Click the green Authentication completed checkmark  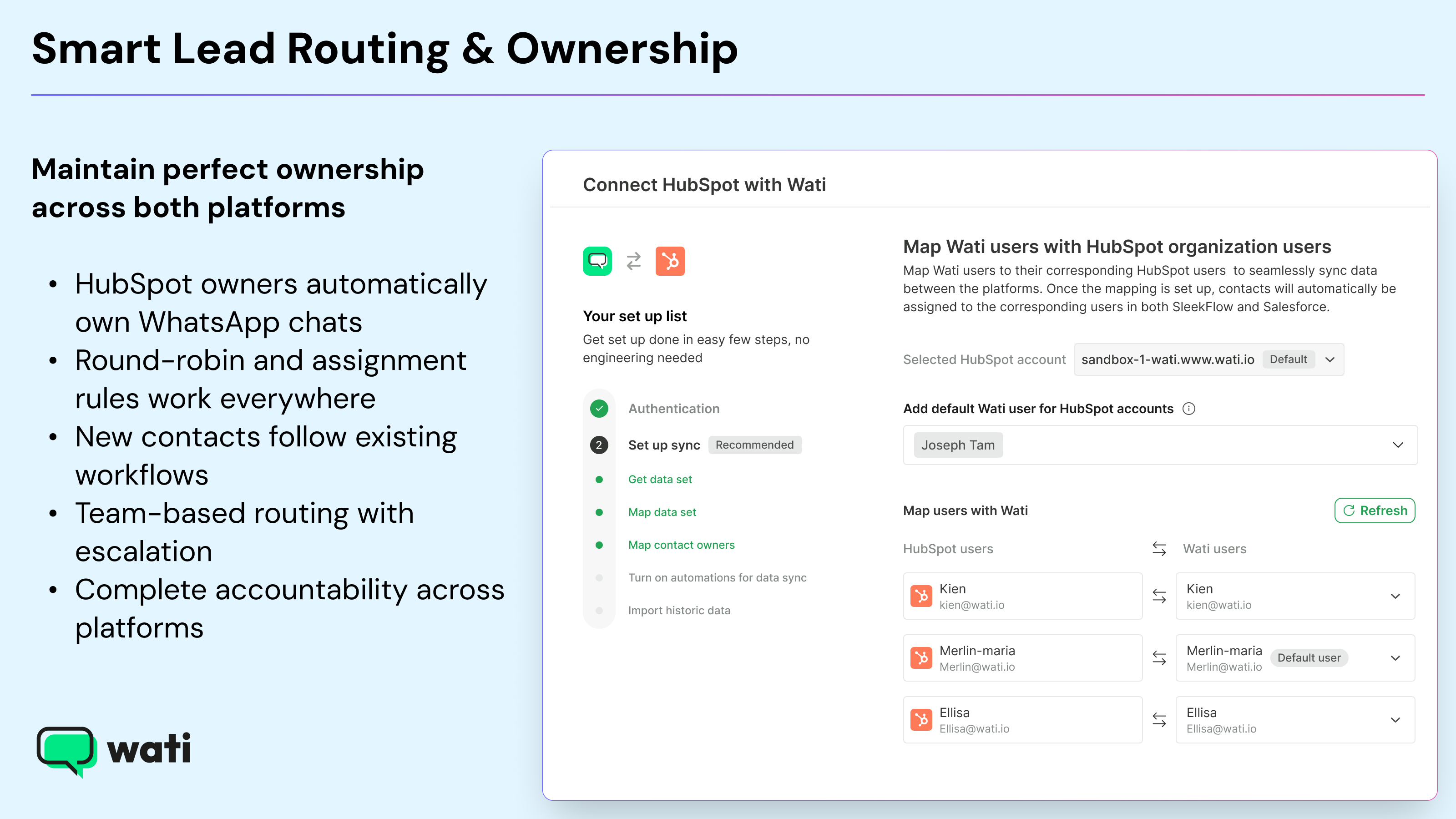[599, 409]
